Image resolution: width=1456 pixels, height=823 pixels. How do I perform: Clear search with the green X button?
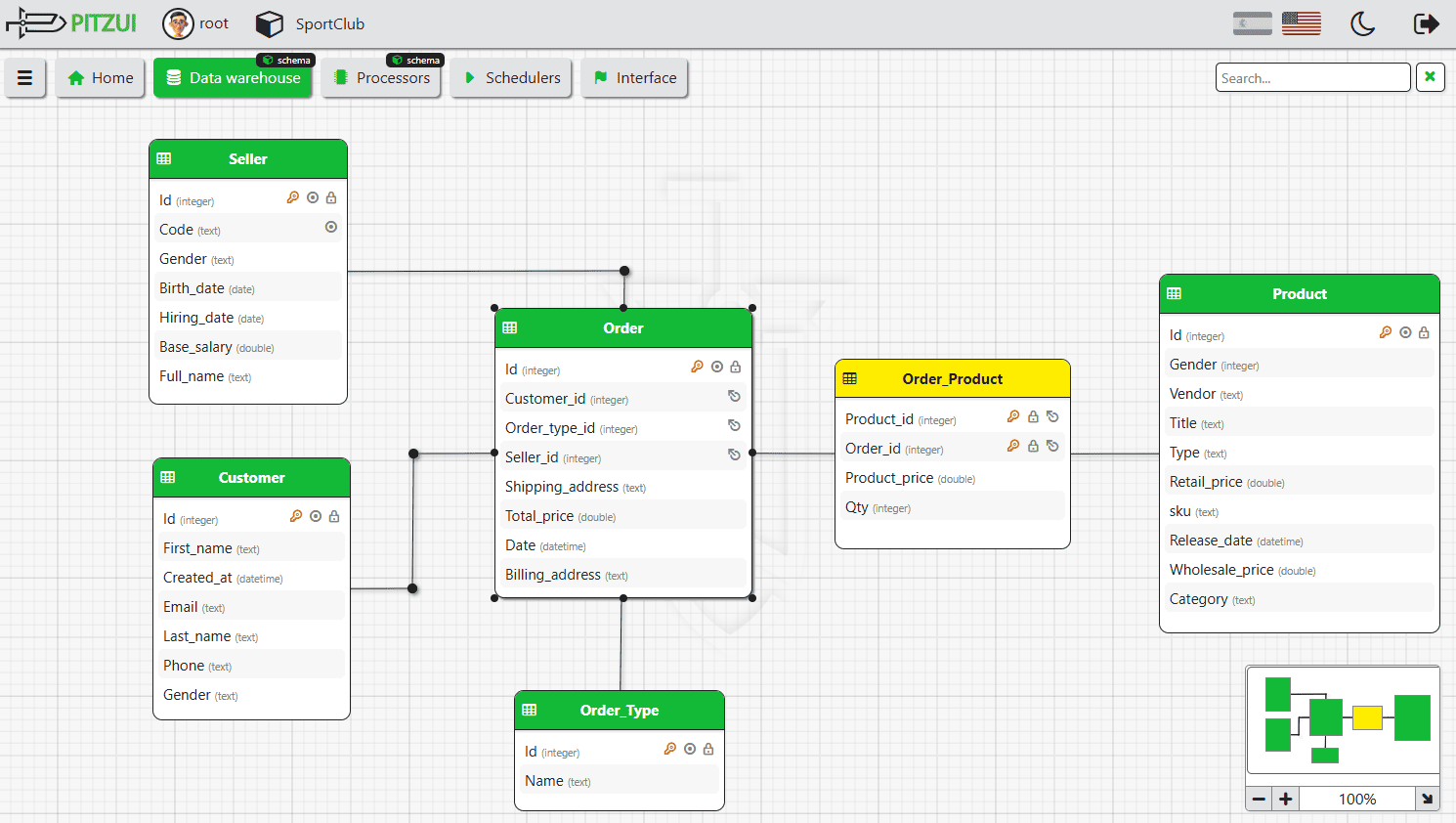pyautogui.click(x=1430, y=77)
